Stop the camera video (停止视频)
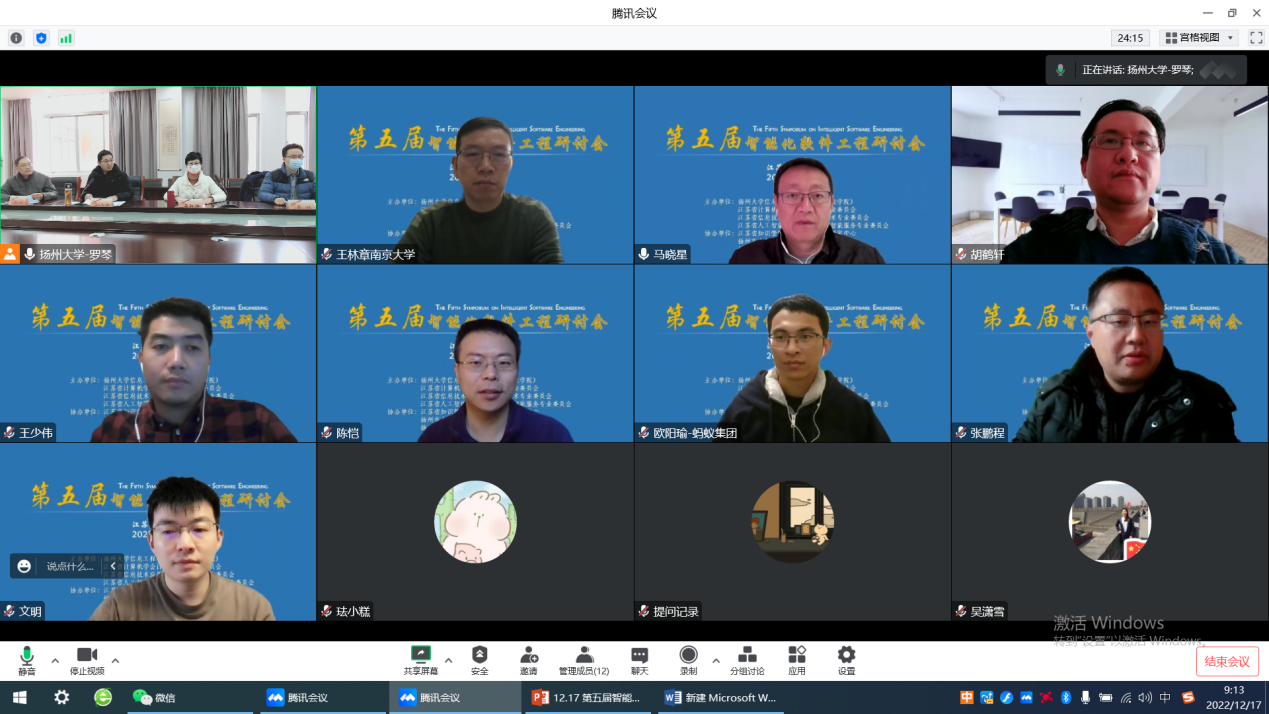This screenshot has width=1269, height=714. point(87,660)
